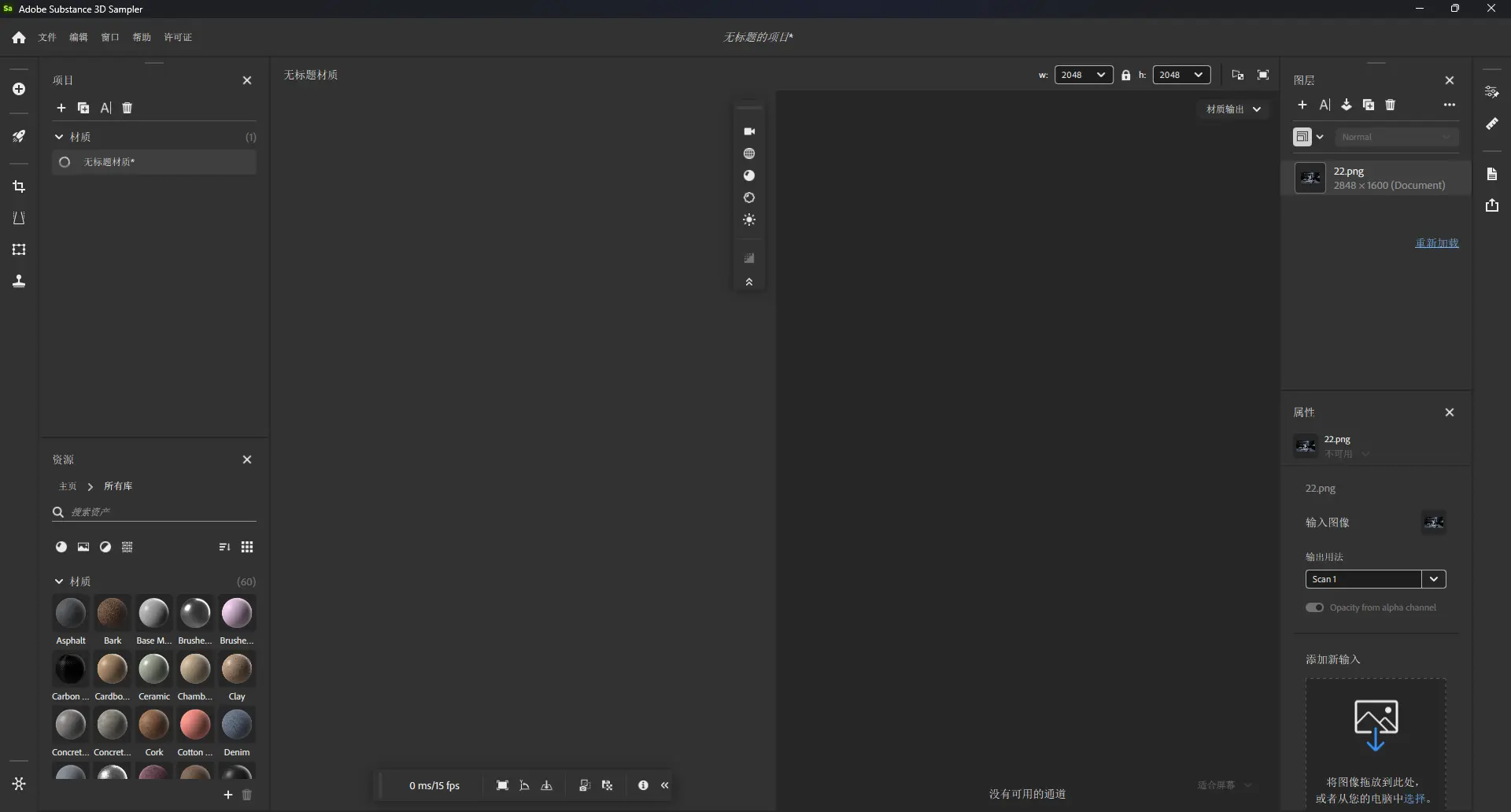Image resolution: width=1511 pixels, height=812 pixels.
Task: Select the Clone stamp tool in sidebar
Action: 19,281
